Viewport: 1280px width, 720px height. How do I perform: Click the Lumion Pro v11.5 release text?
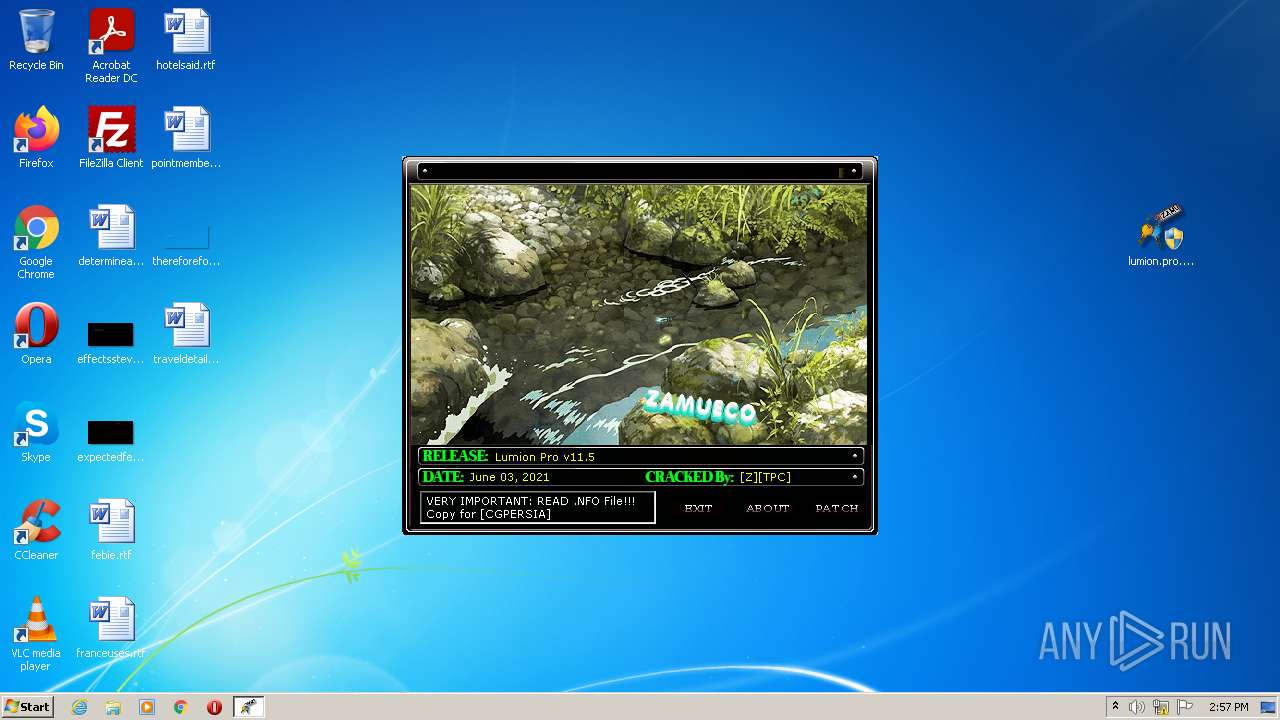coord(545,457)
